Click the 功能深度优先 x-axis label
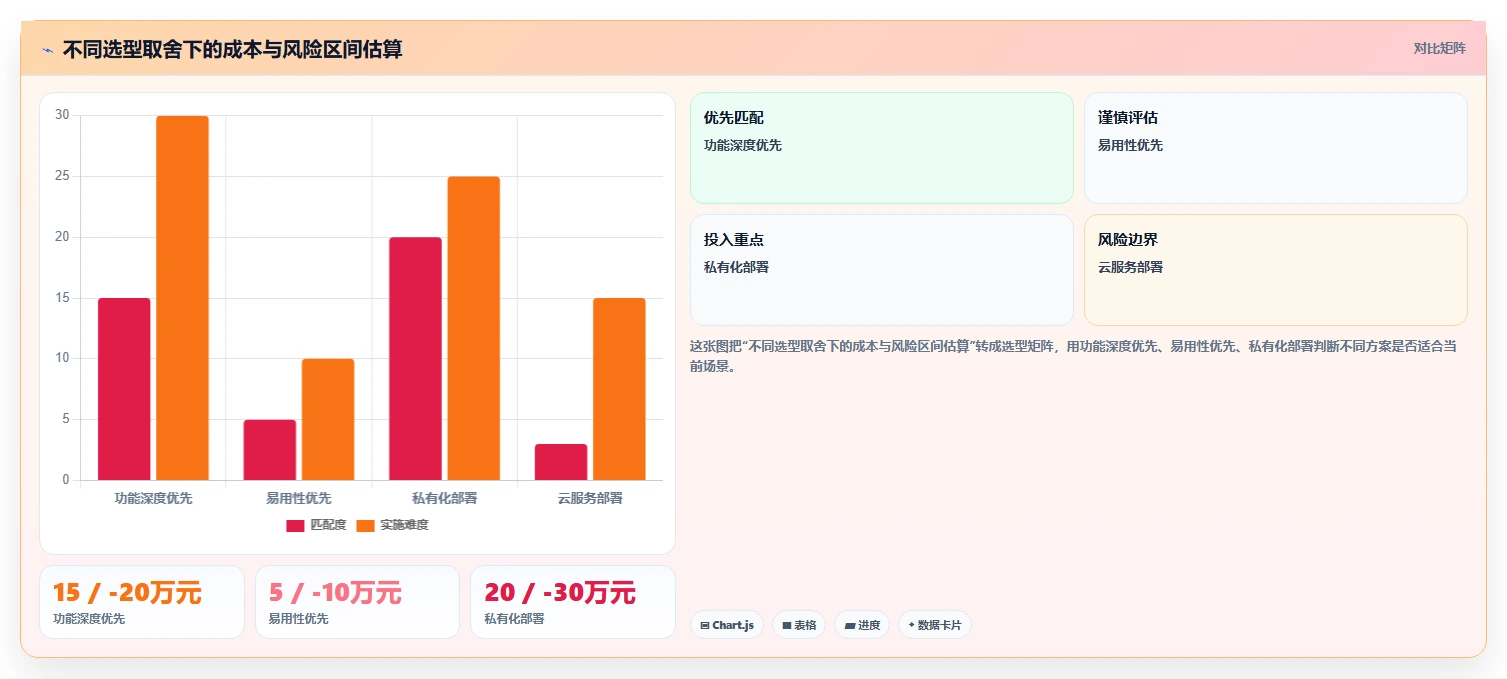The image size is (1507, 679). (153, 498)
